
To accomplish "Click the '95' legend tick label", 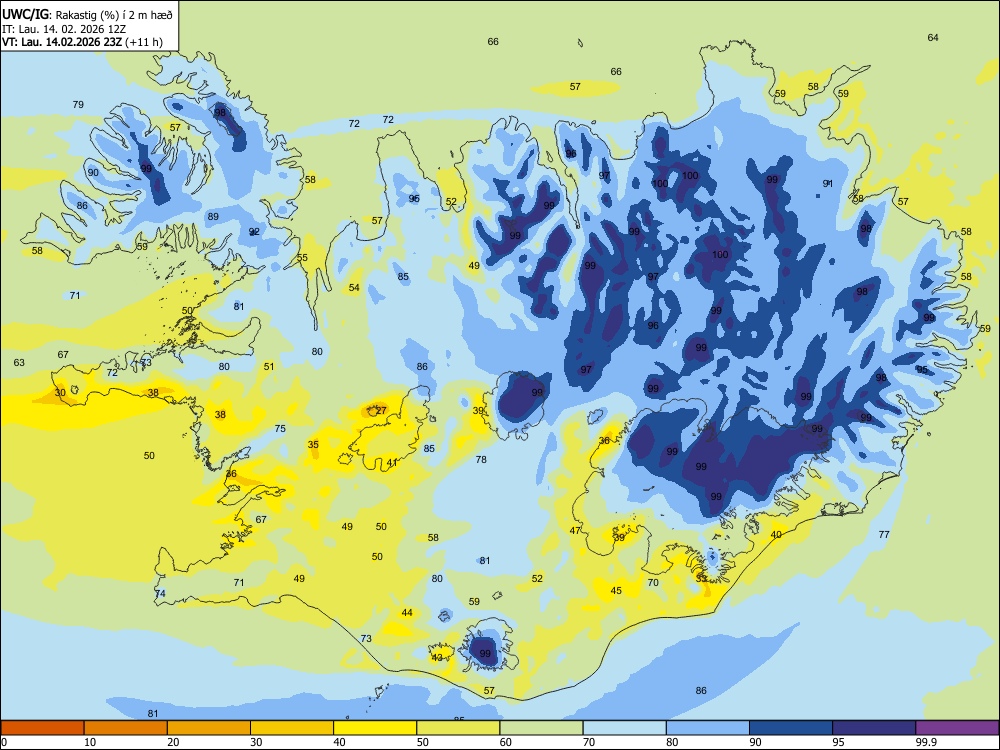I will pyautogui.click(x=838, y=742).
